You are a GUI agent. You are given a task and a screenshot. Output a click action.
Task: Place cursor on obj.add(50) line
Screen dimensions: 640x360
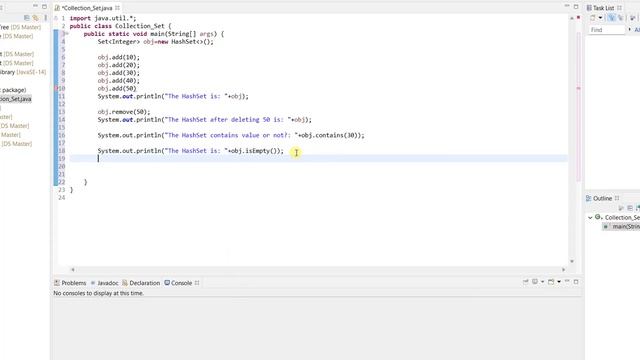pos(117,89)
